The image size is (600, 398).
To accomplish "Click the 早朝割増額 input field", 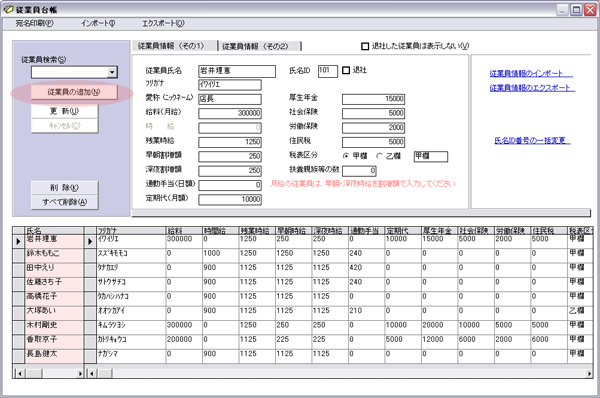I will [x=230, y=156].
